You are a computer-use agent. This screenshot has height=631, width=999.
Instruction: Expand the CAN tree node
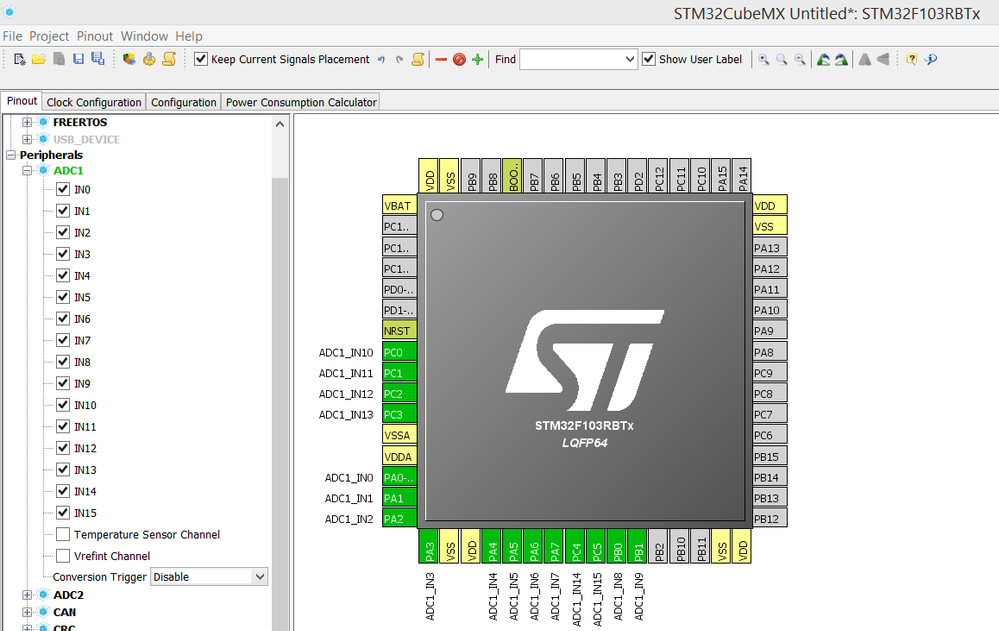(27, 612)
